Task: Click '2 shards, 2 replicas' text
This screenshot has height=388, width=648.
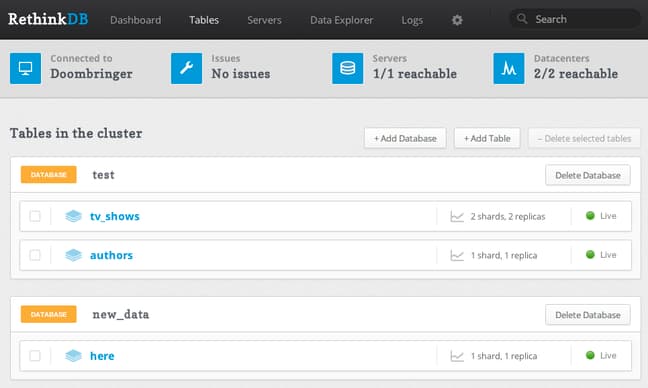Action: [508, 216]
